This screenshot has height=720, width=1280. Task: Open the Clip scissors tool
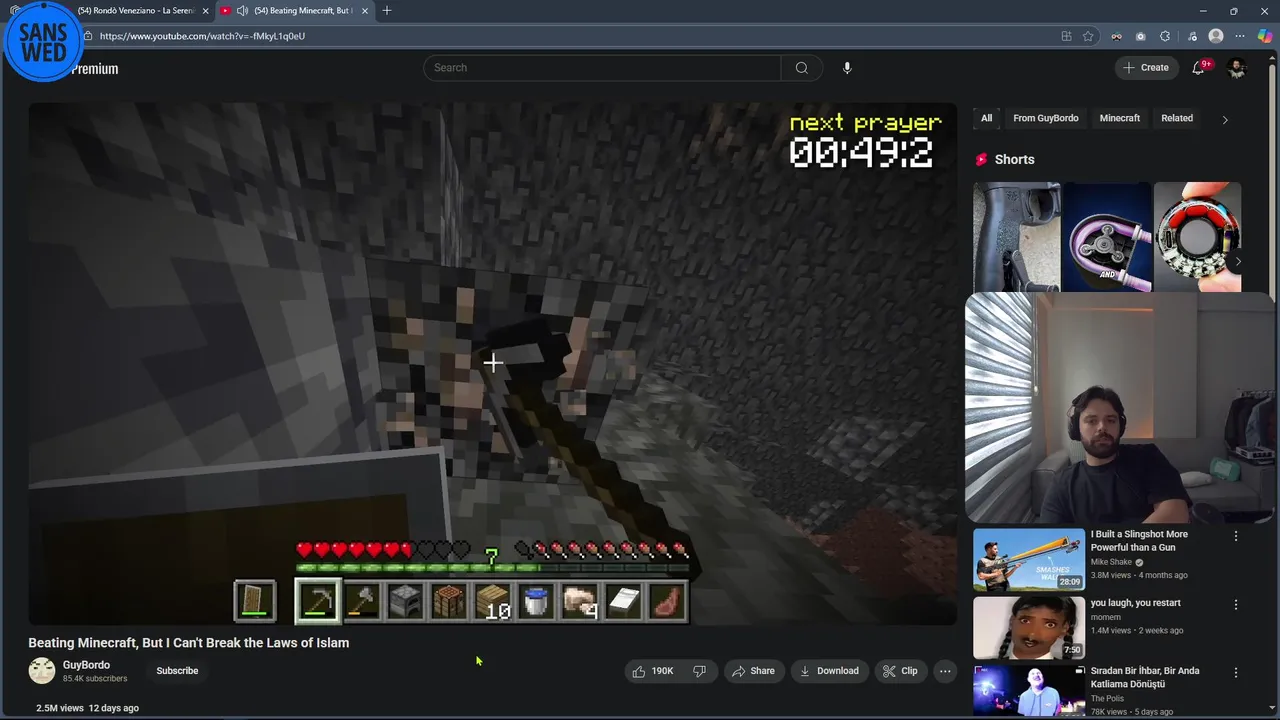pyautogui.click(x=900, y=671)
